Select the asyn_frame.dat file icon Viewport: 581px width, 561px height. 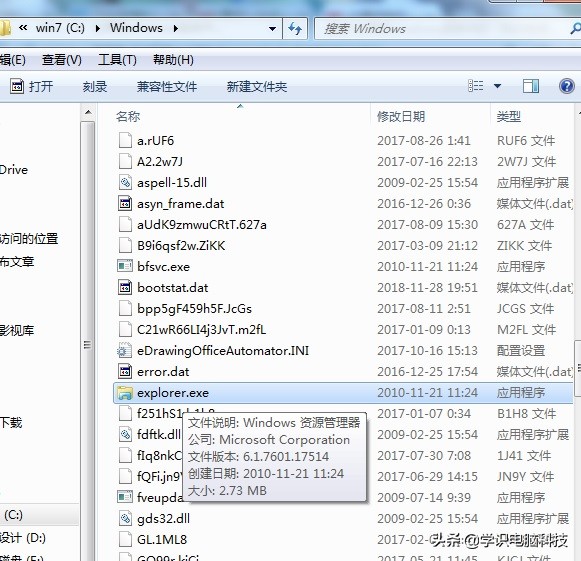coord(125,204)
